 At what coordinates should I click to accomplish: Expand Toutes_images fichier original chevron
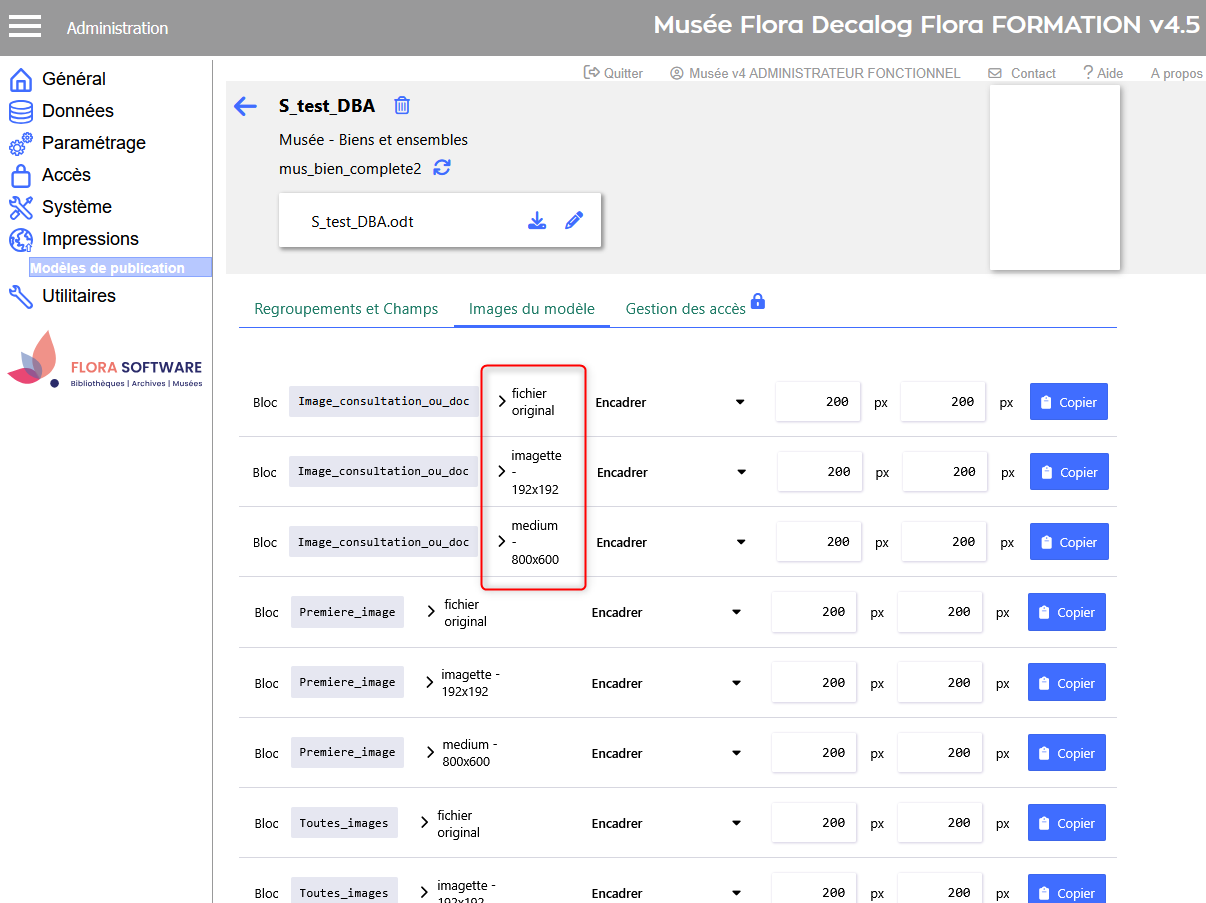point(425,823)
